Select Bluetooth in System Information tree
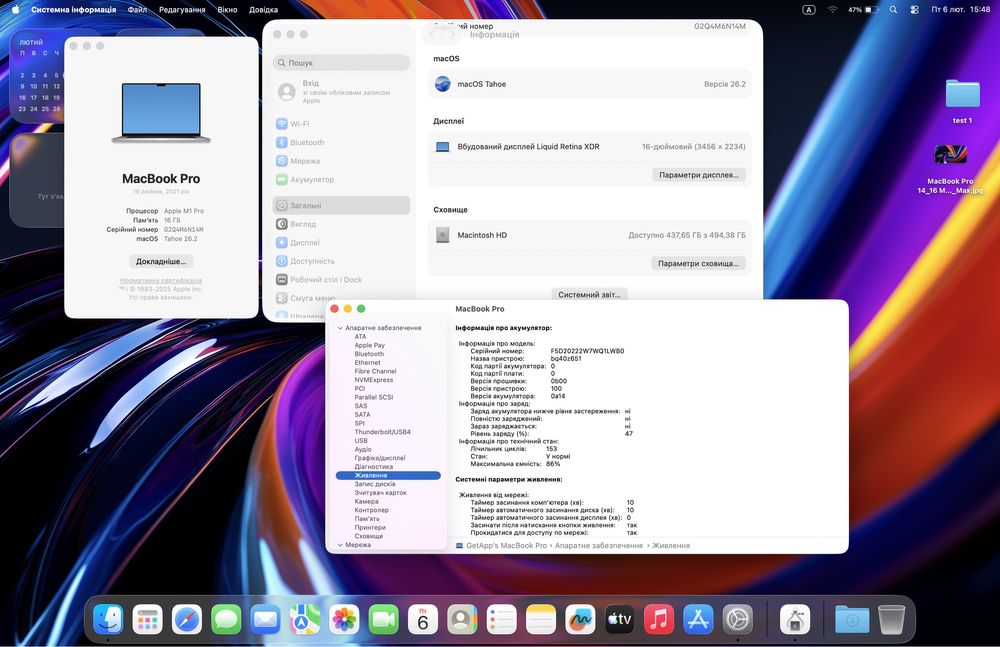Image resolution: width=1000 pixels, height=647 pixels. click(369, 354)
